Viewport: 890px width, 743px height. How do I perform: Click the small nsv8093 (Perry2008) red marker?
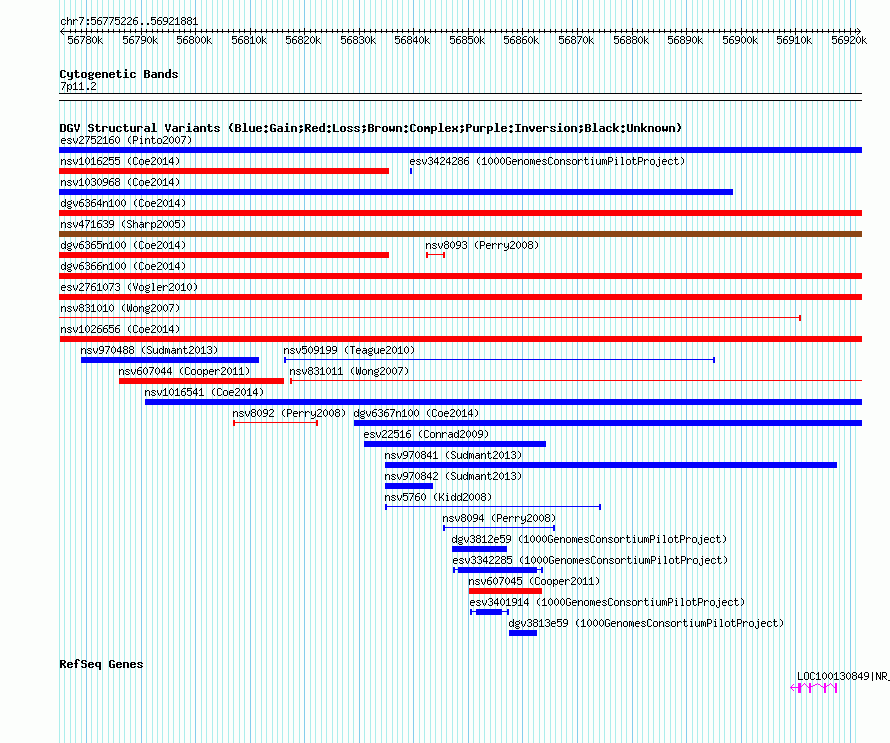435,255
